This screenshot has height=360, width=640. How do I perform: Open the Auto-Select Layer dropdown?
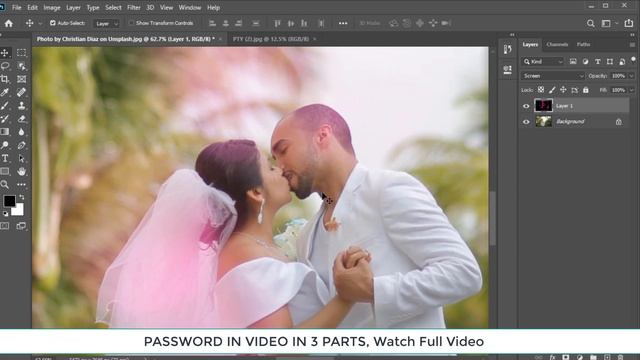(x=106, y=24)
